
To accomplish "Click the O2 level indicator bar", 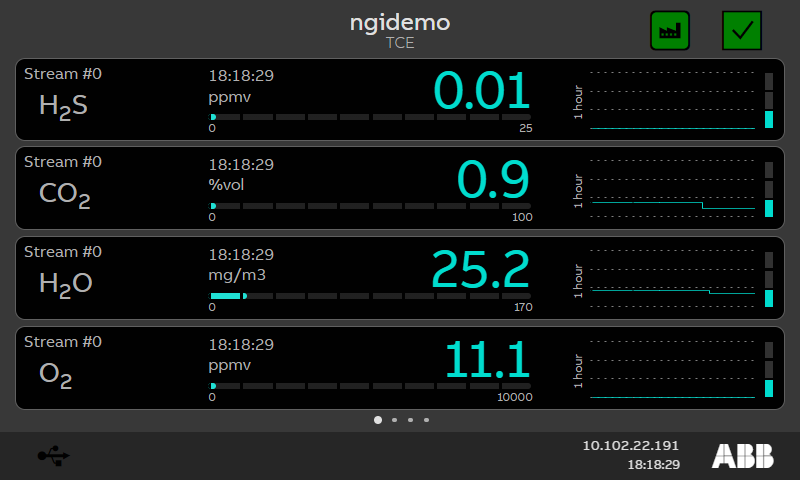I will pos(768,370).
